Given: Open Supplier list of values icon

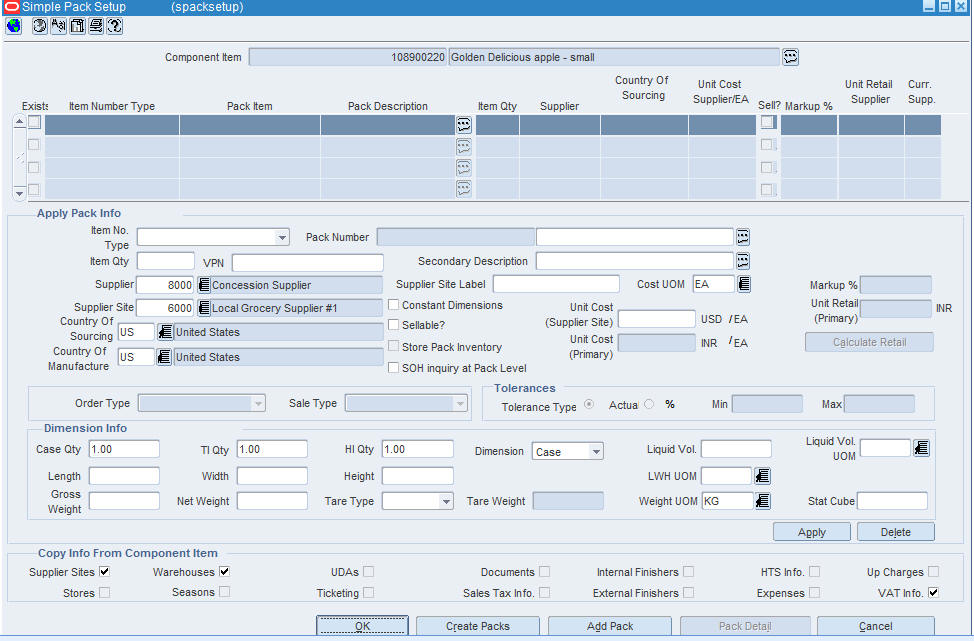Looking at the screenshot, I should [x=203, y=285].
